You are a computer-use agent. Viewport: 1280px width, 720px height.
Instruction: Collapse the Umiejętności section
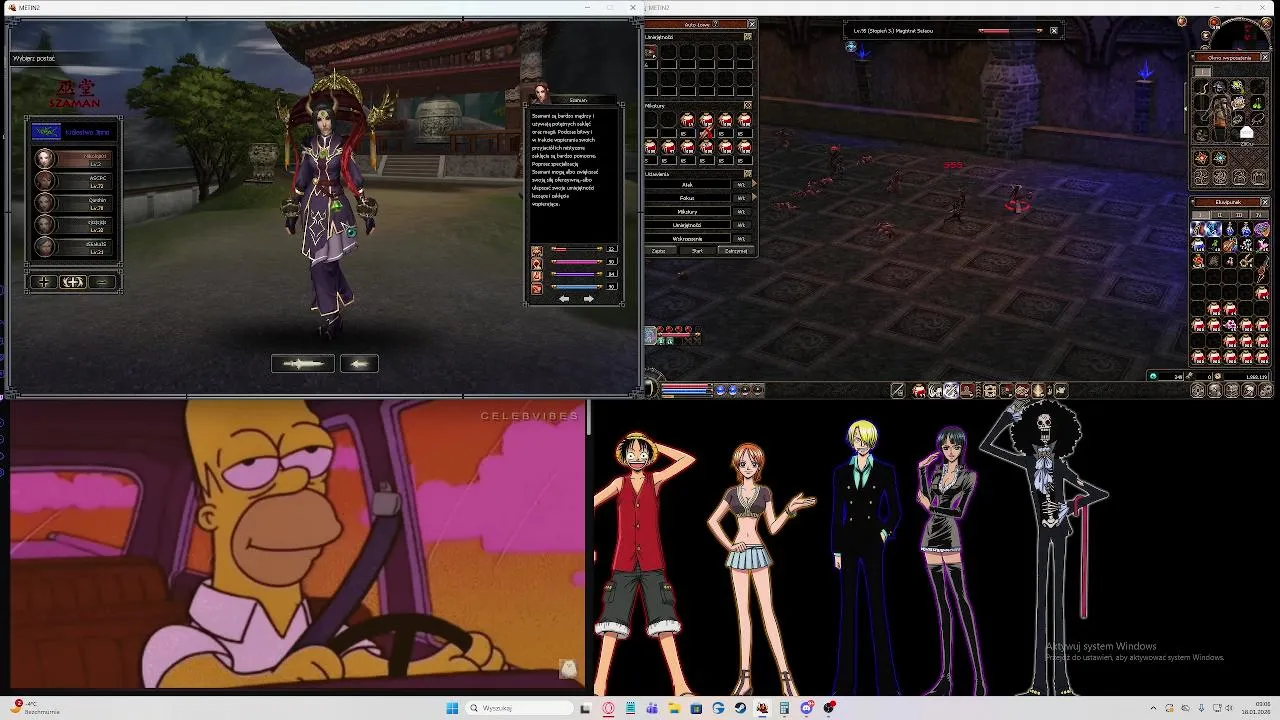click(x=748, y=36)
